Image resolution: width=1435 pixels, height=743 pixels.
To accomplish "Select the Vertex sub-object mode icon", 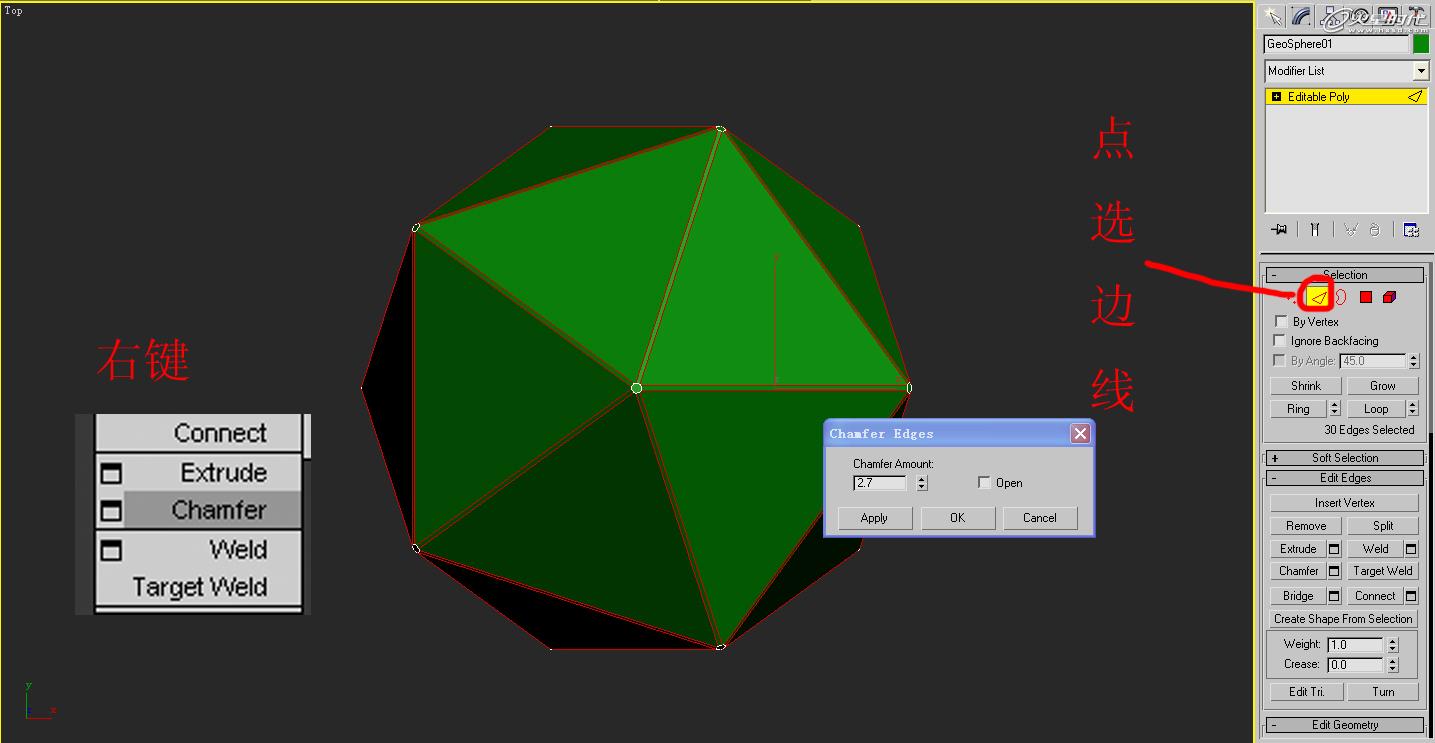I will [1293, 296].
